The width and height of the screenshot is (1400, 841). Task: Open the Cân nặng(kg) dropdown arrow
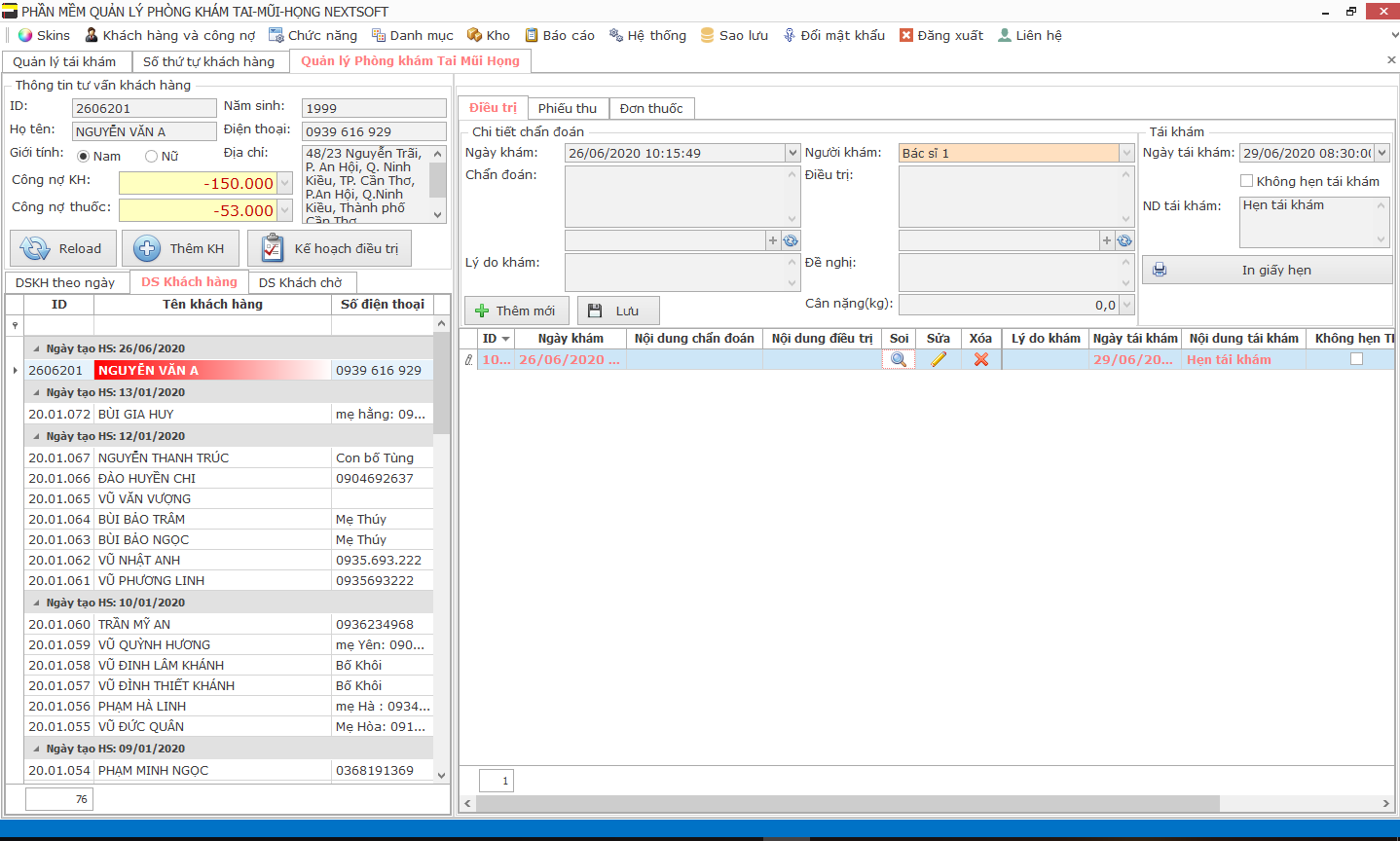(x=1126, y=305)
